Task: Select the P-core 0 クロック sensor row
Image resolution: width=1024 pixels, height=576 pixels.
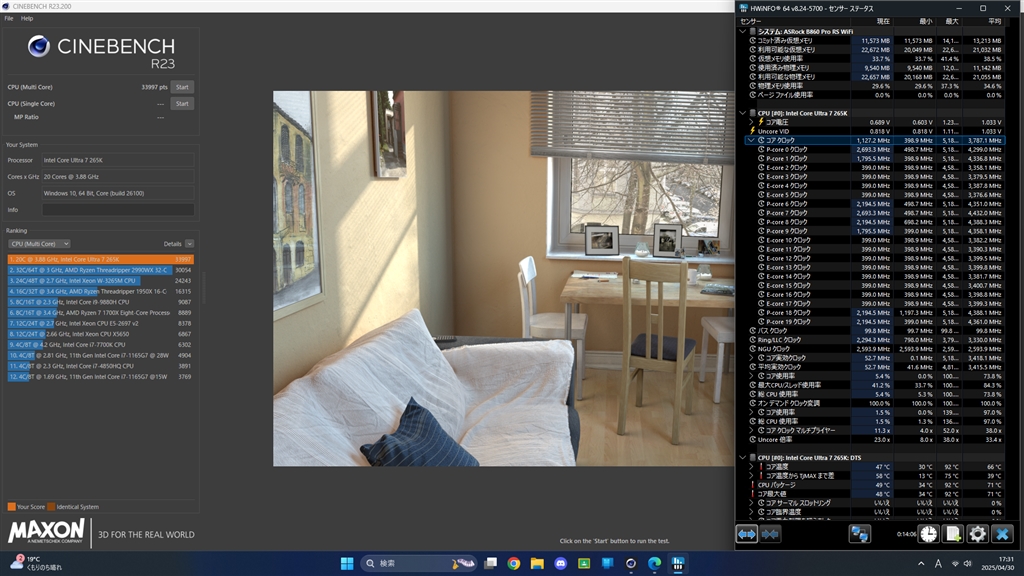Action: pos(876,150)
